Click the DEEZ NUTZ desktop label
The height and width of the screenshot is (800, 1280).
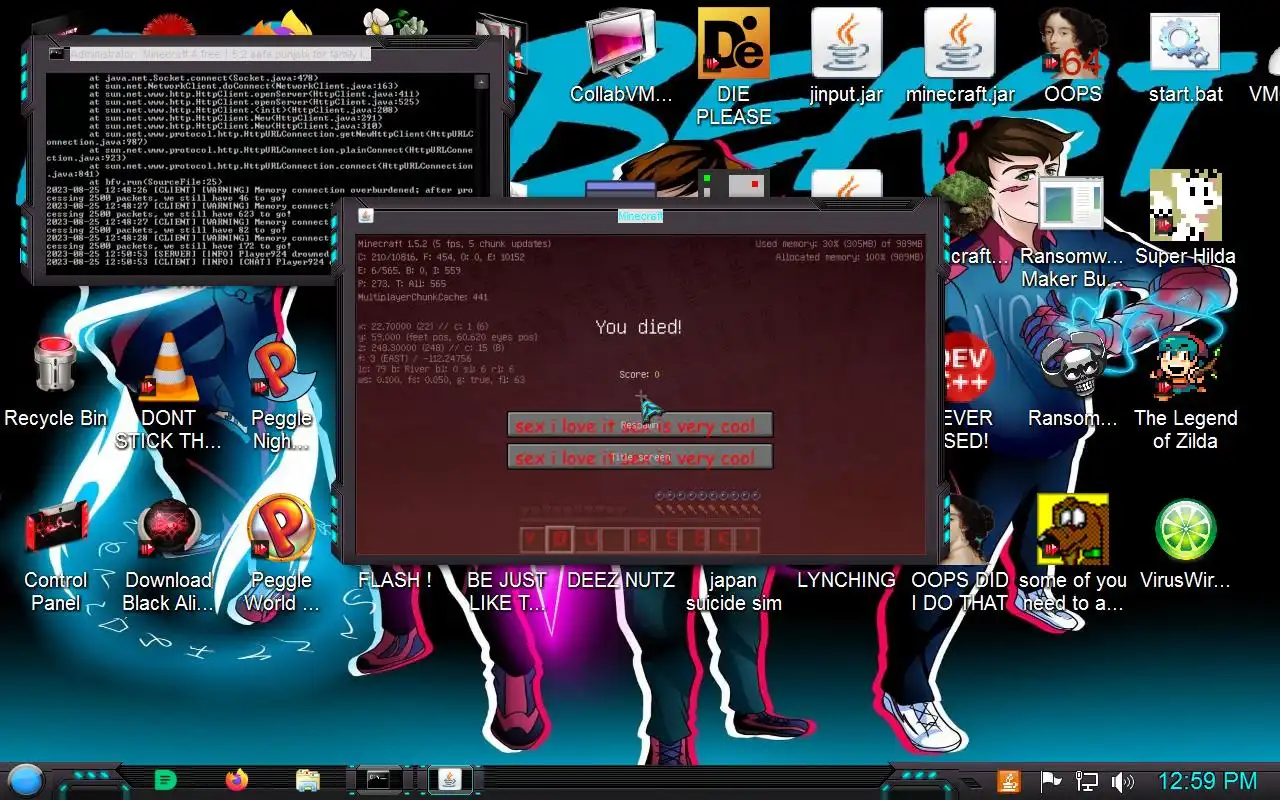[621, 580]
